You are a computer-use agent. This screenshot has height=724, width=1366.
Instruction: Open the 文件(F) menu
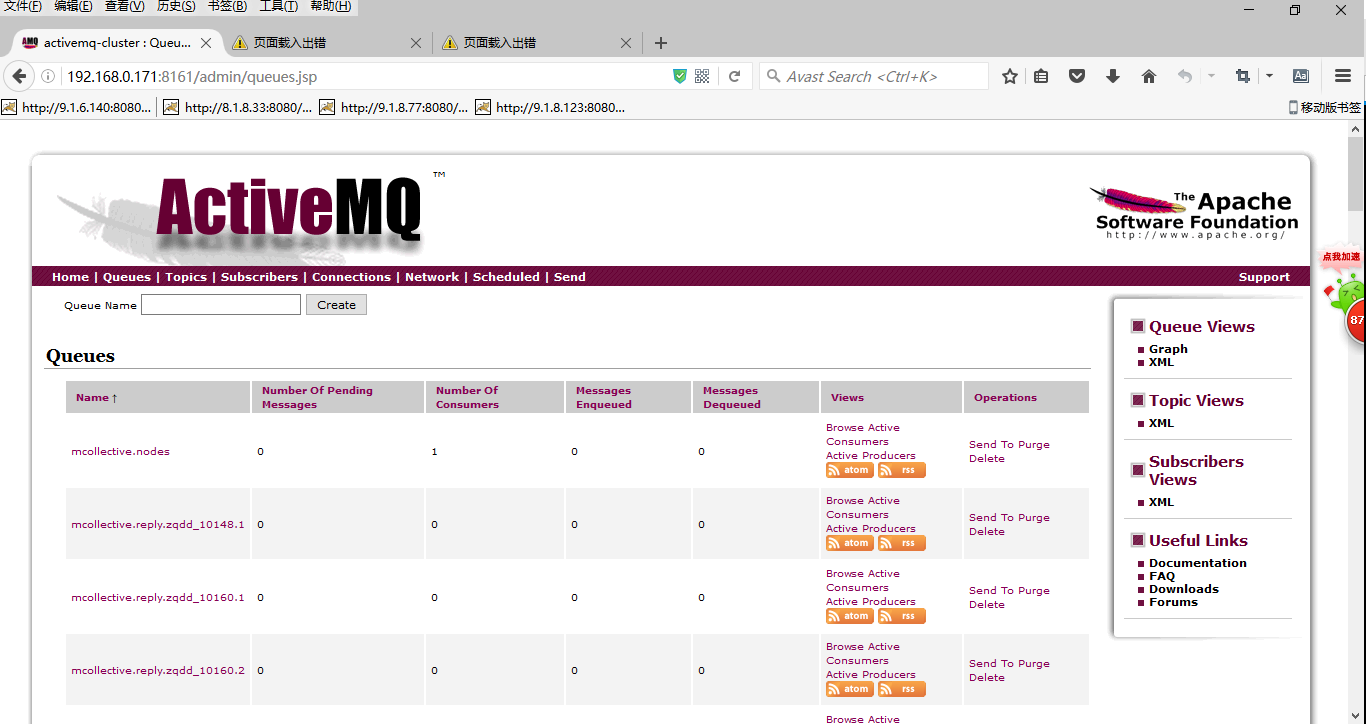[x=22, y=6]
